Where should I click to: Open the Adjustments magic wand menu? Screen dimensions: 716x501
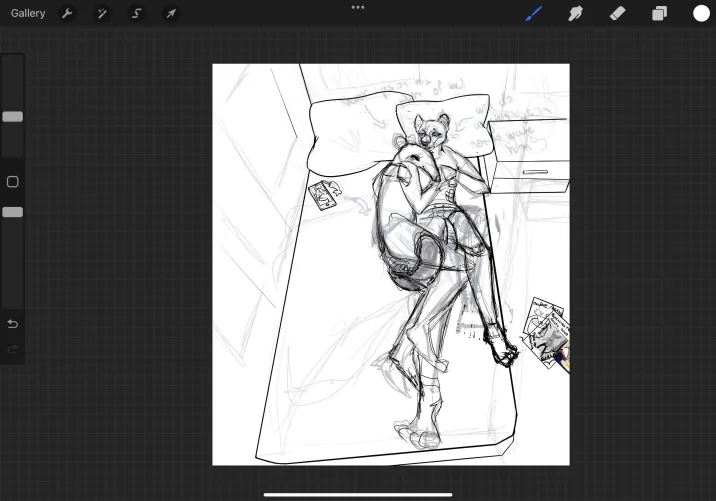click(101, 14)
